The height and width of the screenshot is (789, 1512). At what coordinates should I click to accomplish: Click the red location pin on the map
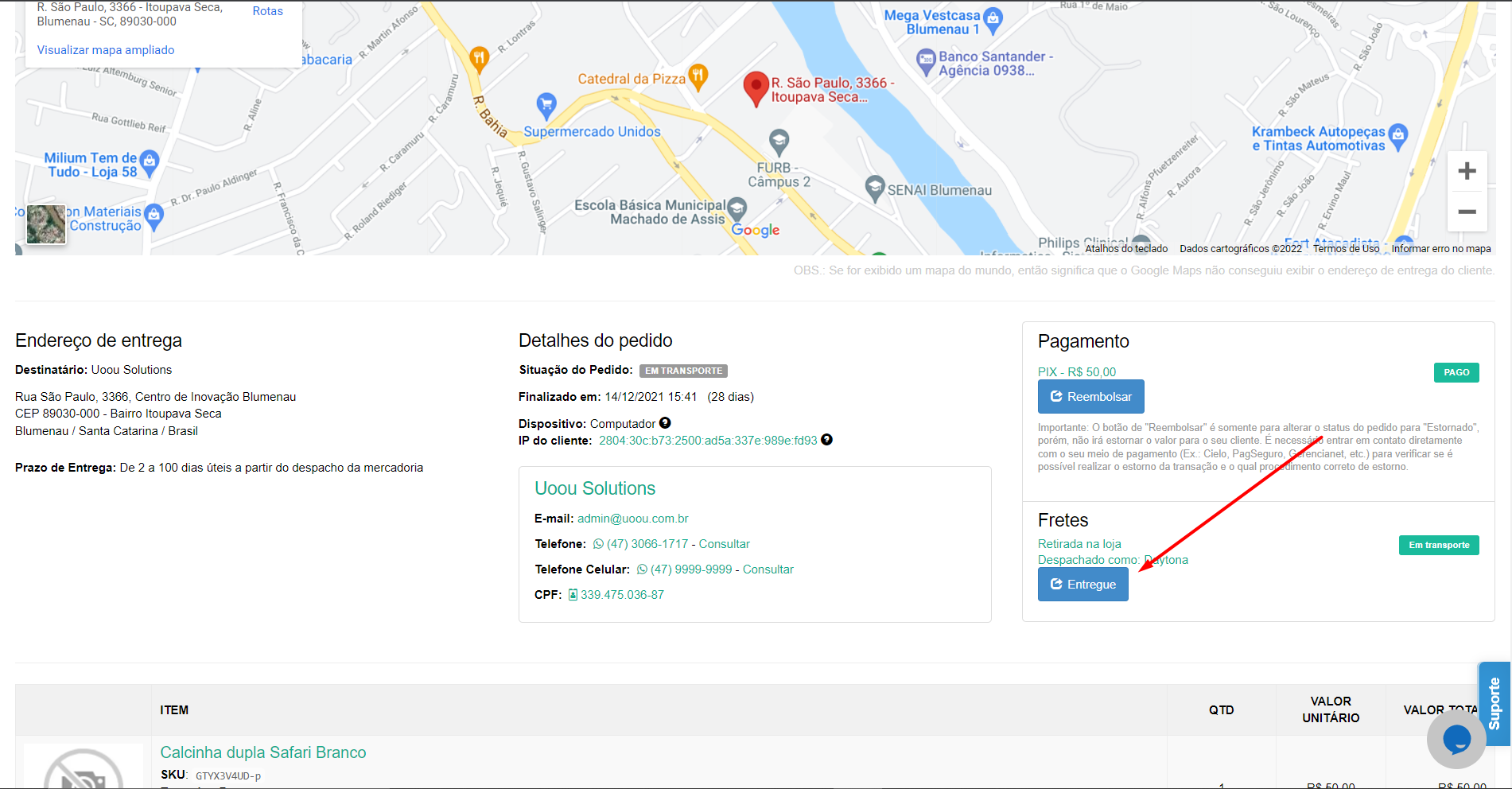click(756, 89)
